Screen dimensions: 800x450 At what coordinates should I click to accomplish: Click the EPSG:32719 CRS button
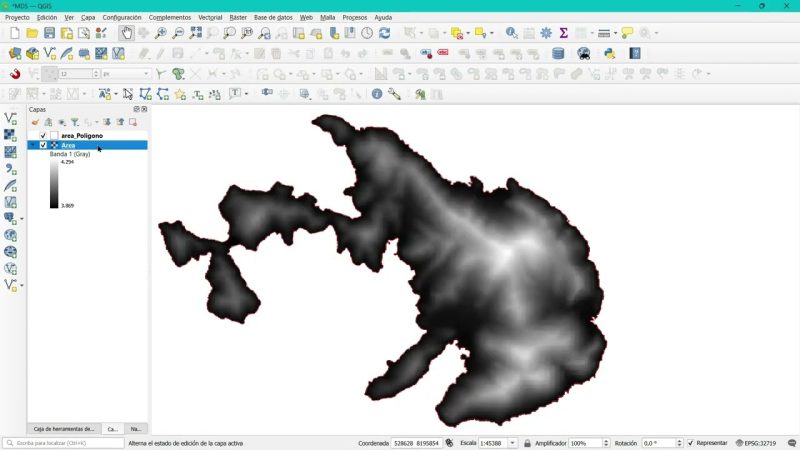click(757, 443)
